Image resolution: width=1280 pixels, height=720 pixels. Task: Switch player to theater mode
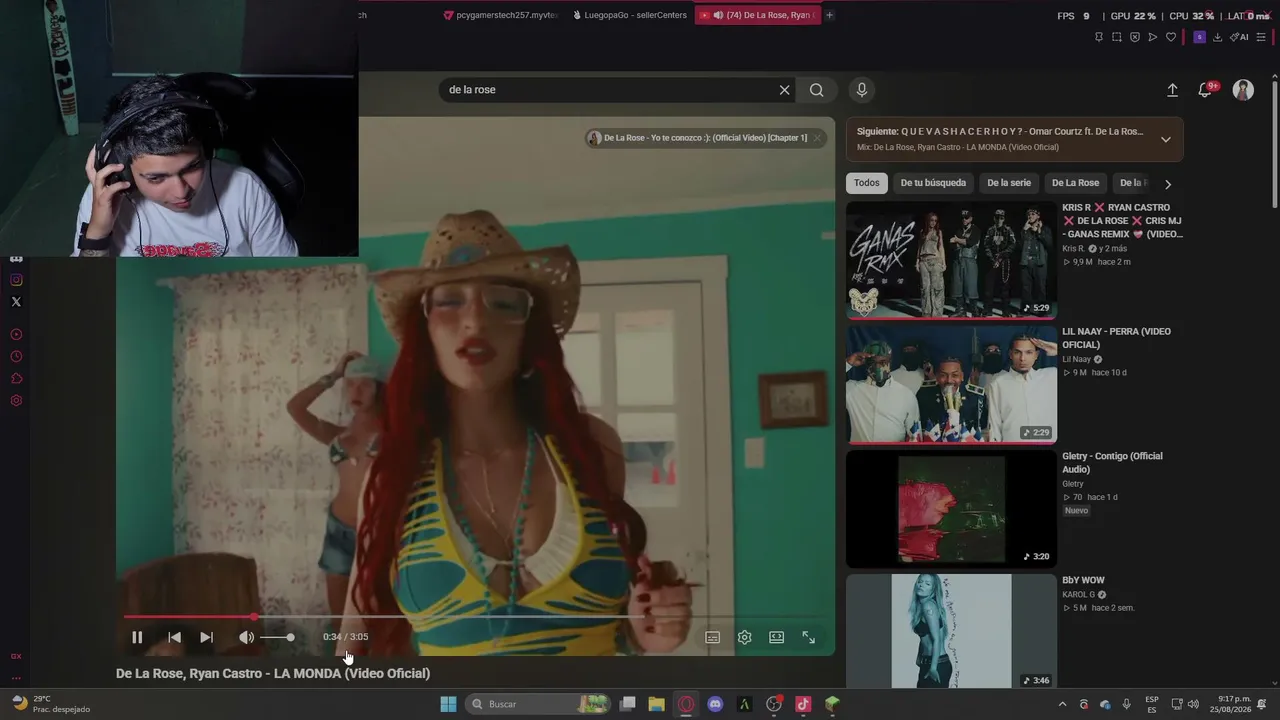(x=777, y=637)
